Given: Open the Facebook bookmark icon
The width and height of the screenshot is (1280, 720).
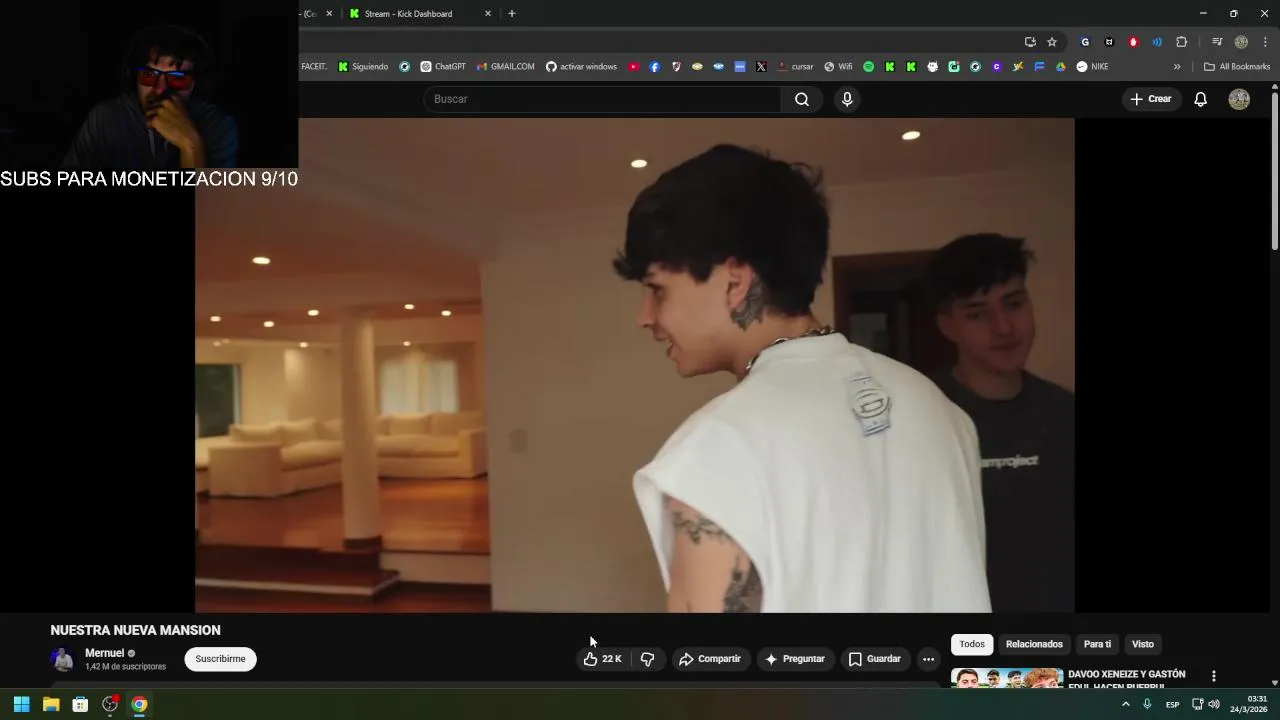Looking at the screenshot, I should [x=655, y=67].
